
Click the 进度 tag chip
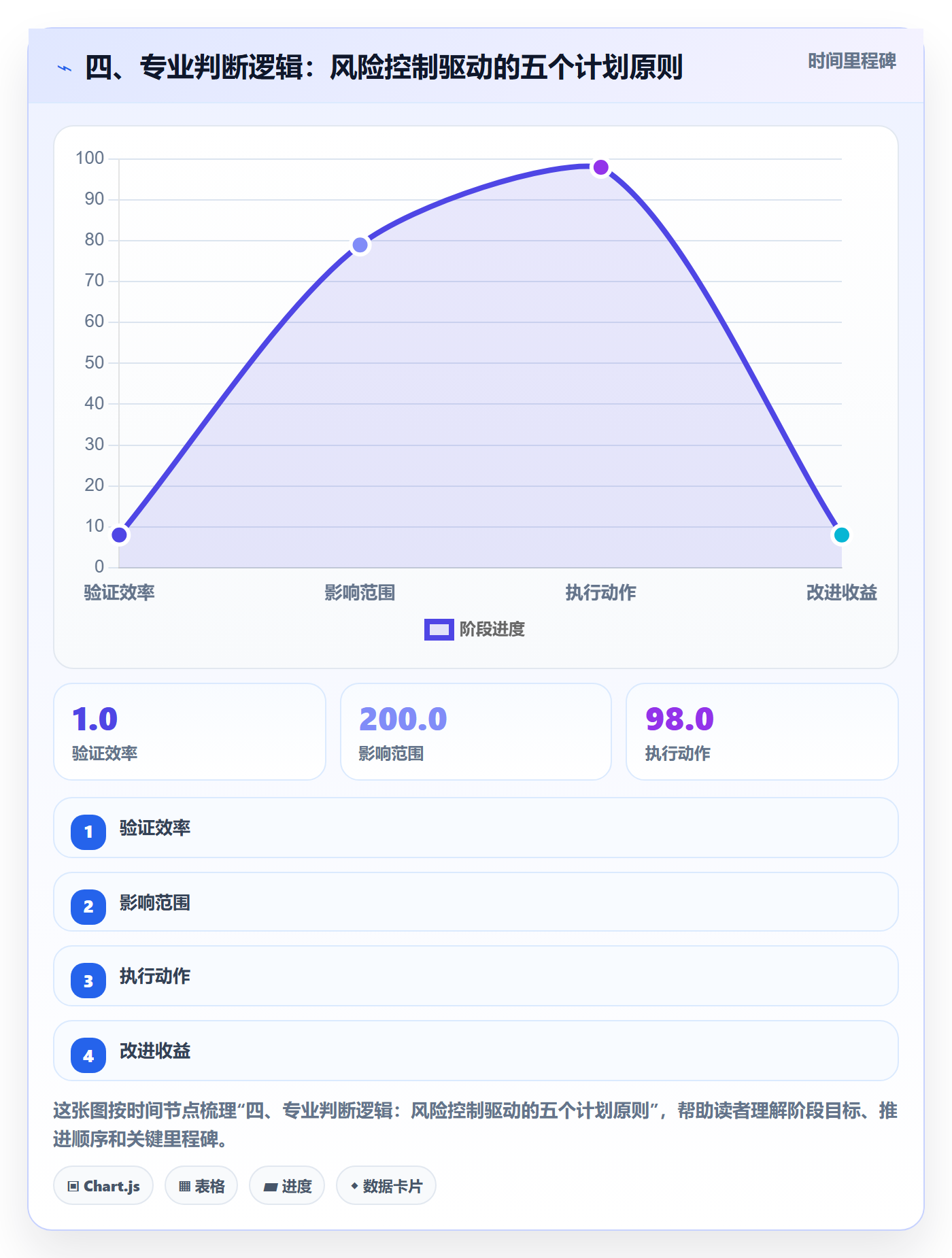click(287, 1186)
